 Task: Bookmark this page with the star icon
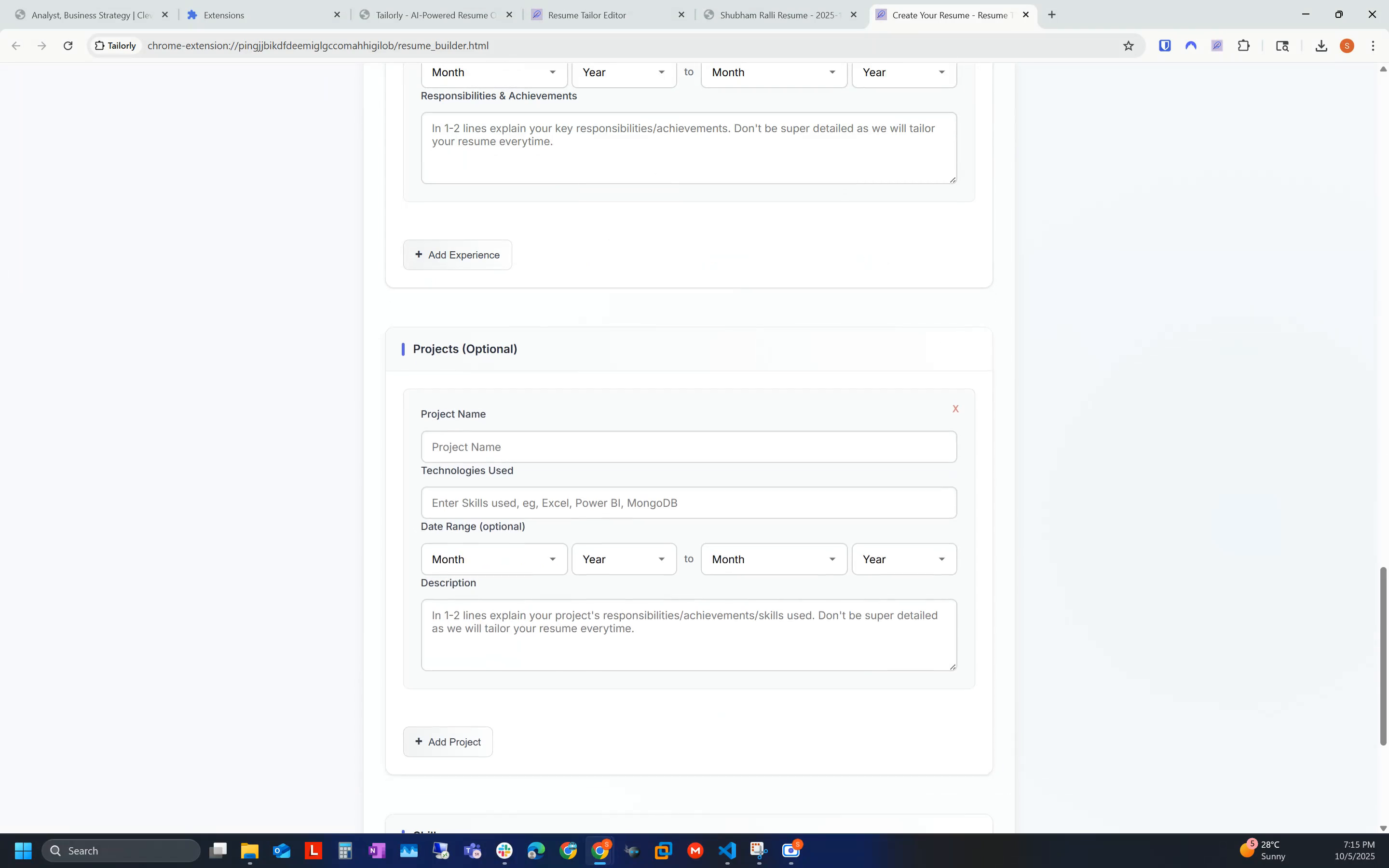(1129, 45)
